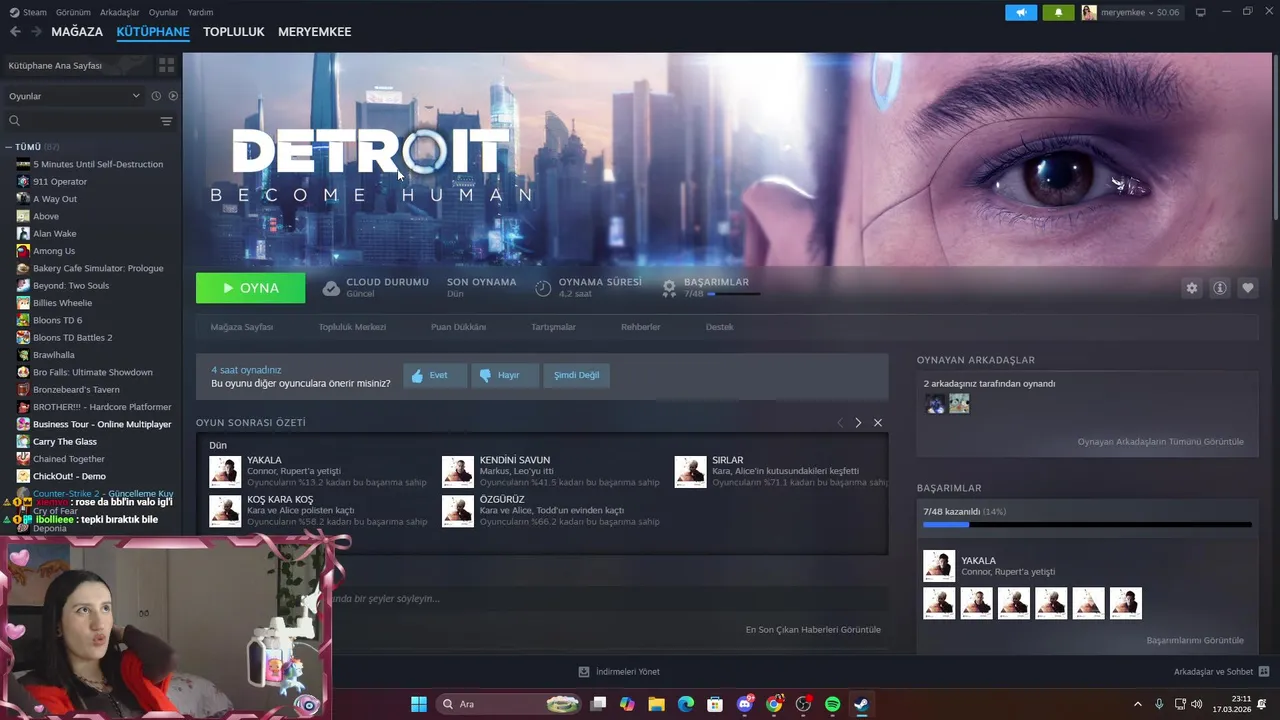
Task: Open the Yardım menu
Action: click(x=200, y=12)
